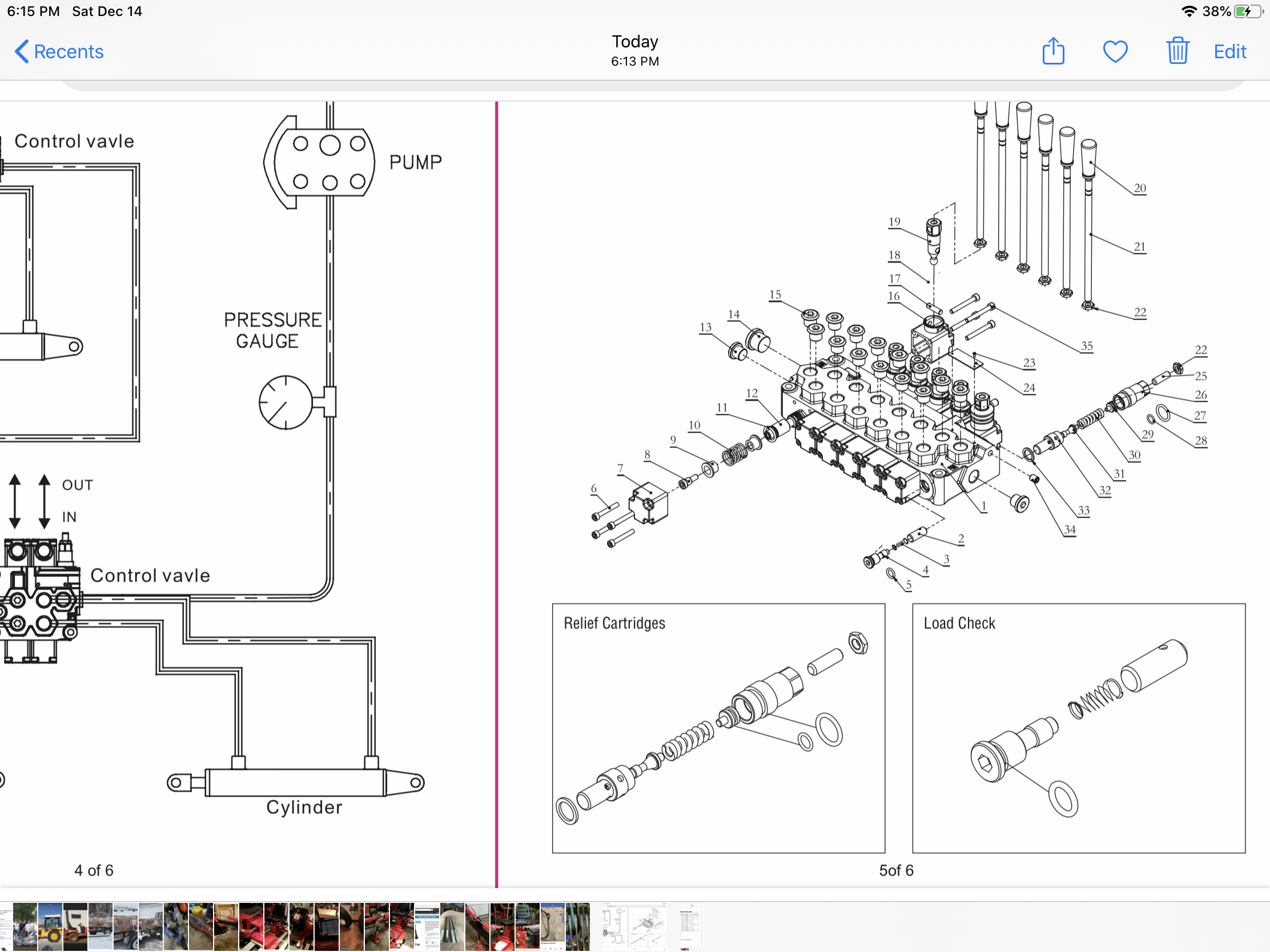The image size is (1270, 952).
Task: Open the yellow jug thumbnail
Action: (x=201, y=927)
